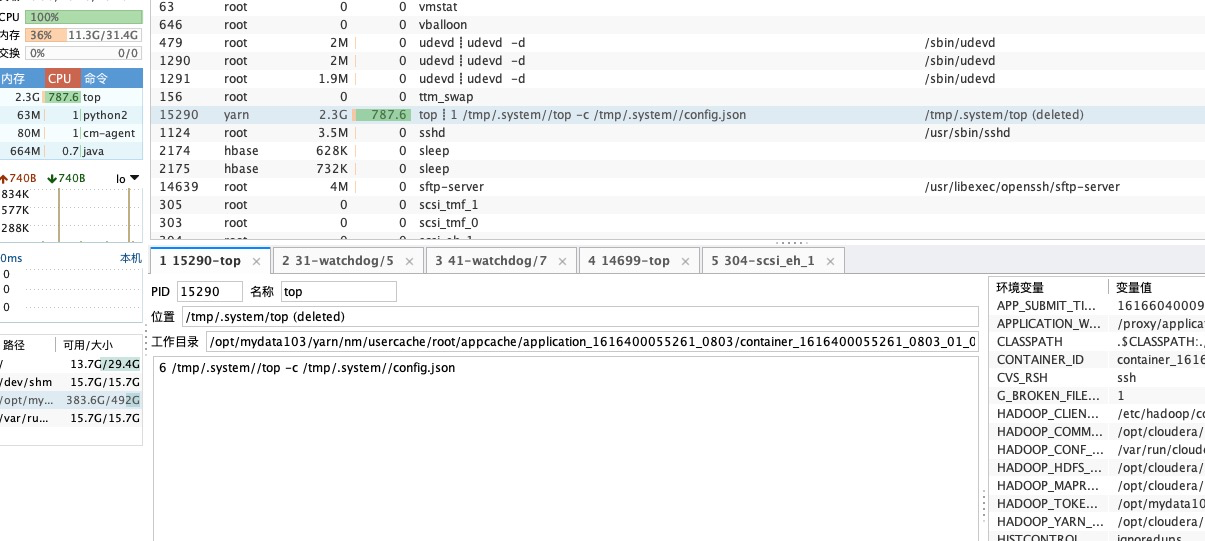Click the command line text area
This screenshot has width=1205, height=541.
click(568, 448)
